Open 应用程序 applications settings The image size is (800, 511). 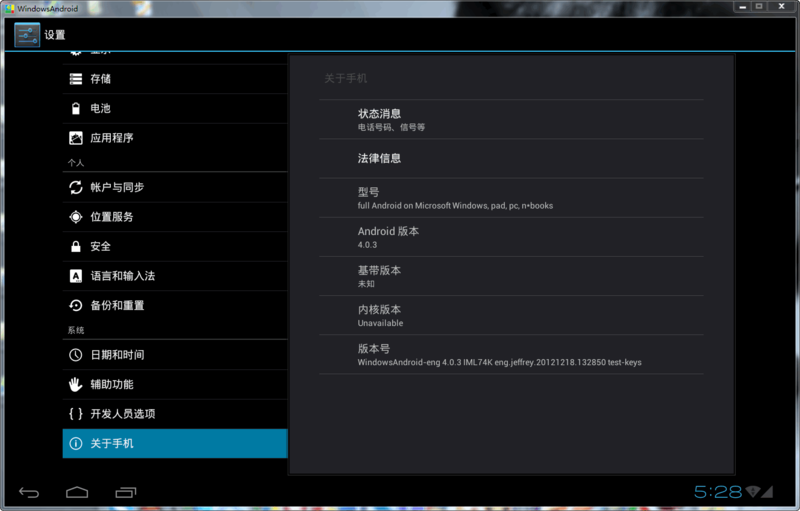pos(174,138)
